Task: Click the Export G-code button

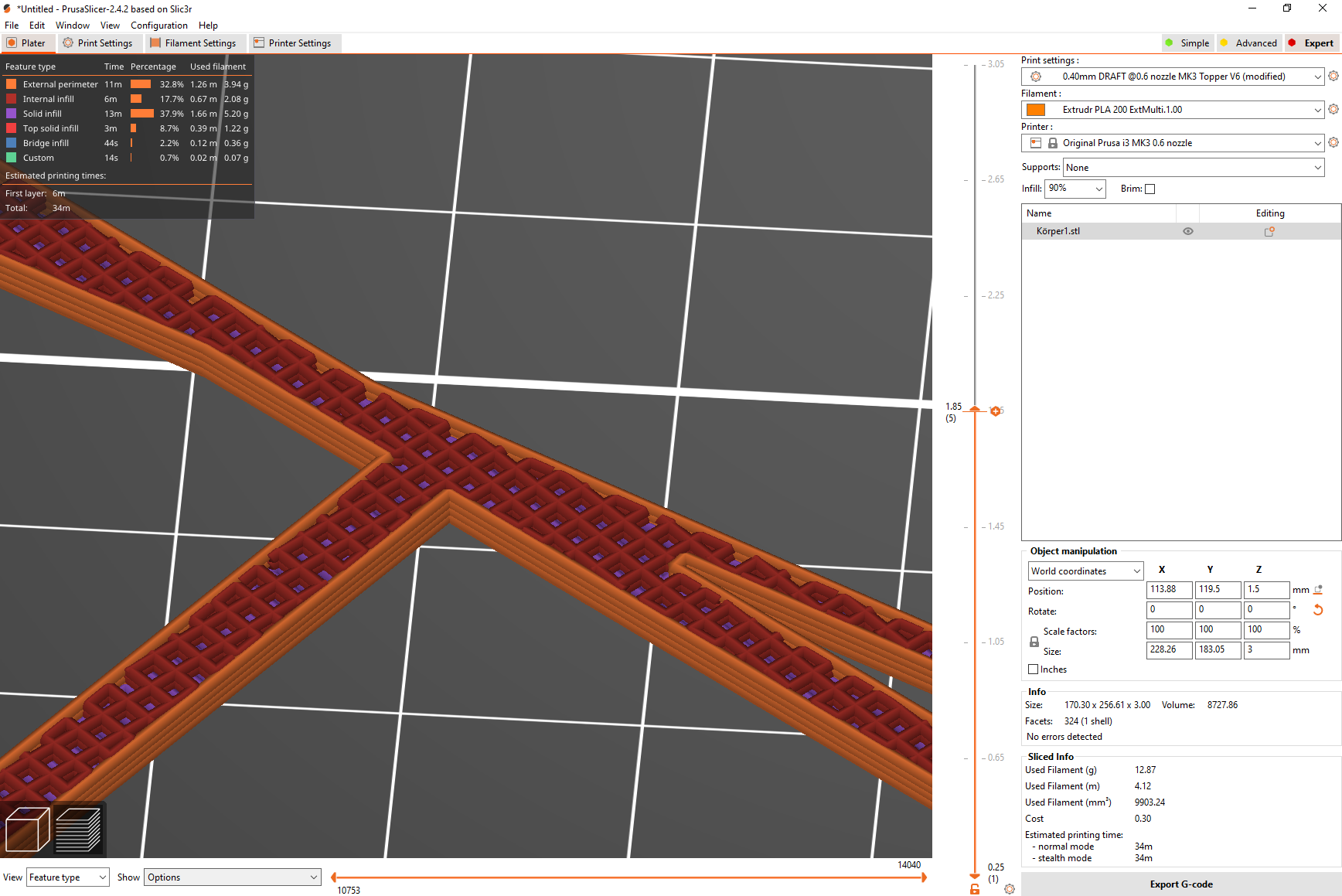Action: click(x=1180, y=884)
